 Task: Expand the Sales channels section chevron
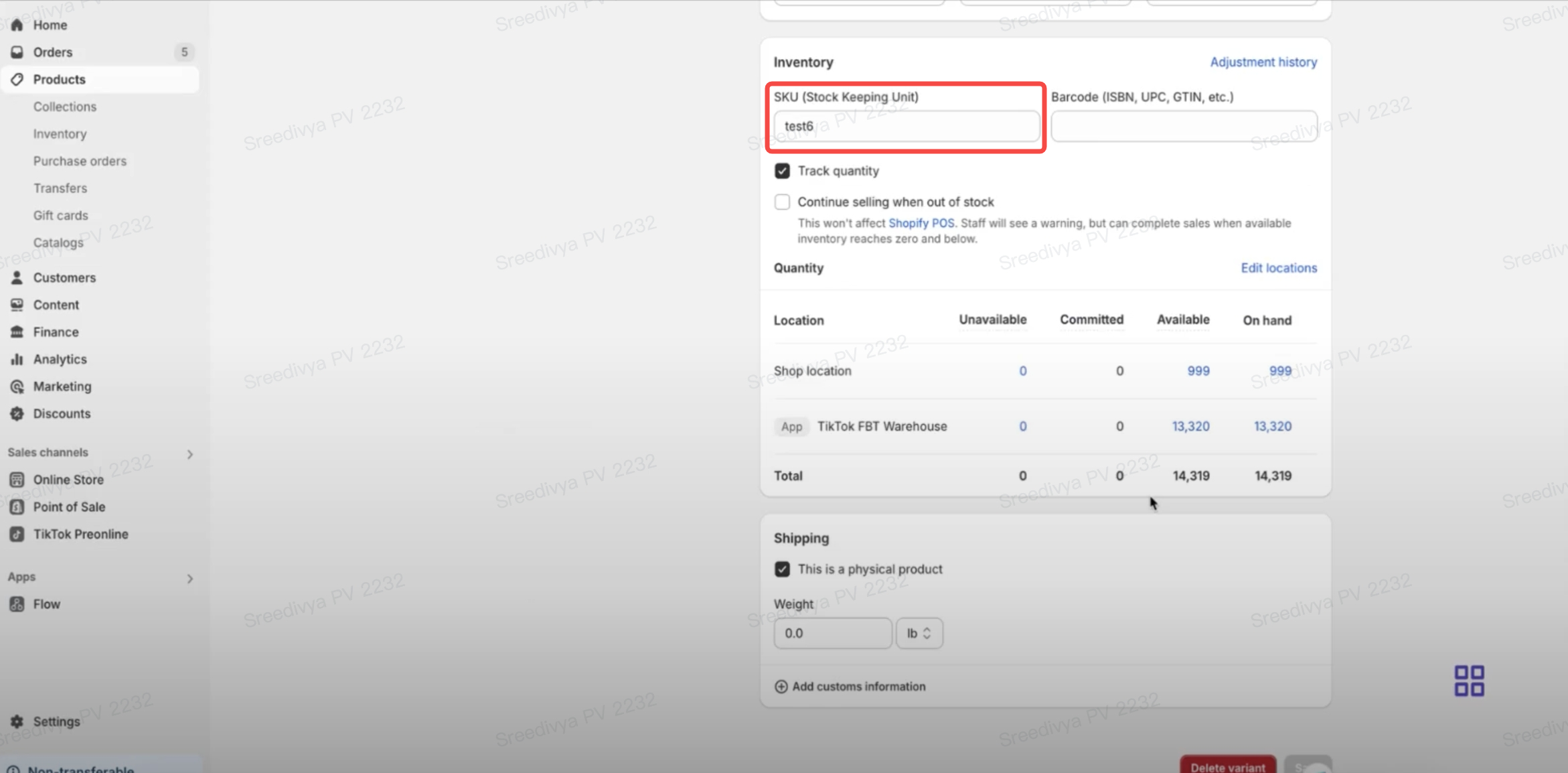[x=190, y=454]
